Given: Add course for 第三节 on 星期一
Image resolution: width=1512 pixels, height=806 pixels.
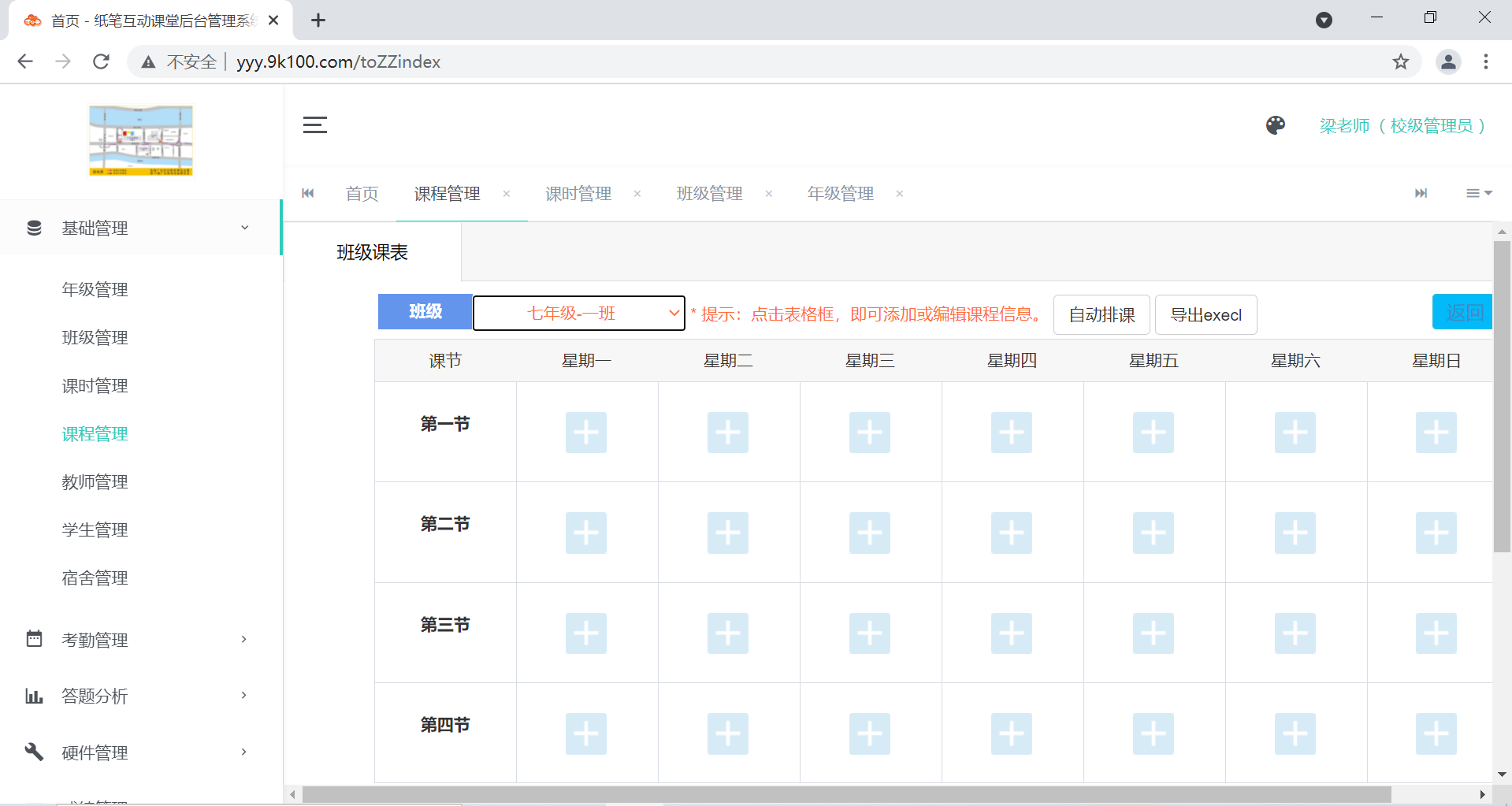Looking at the screenshot, I should [x=586, y=633].
